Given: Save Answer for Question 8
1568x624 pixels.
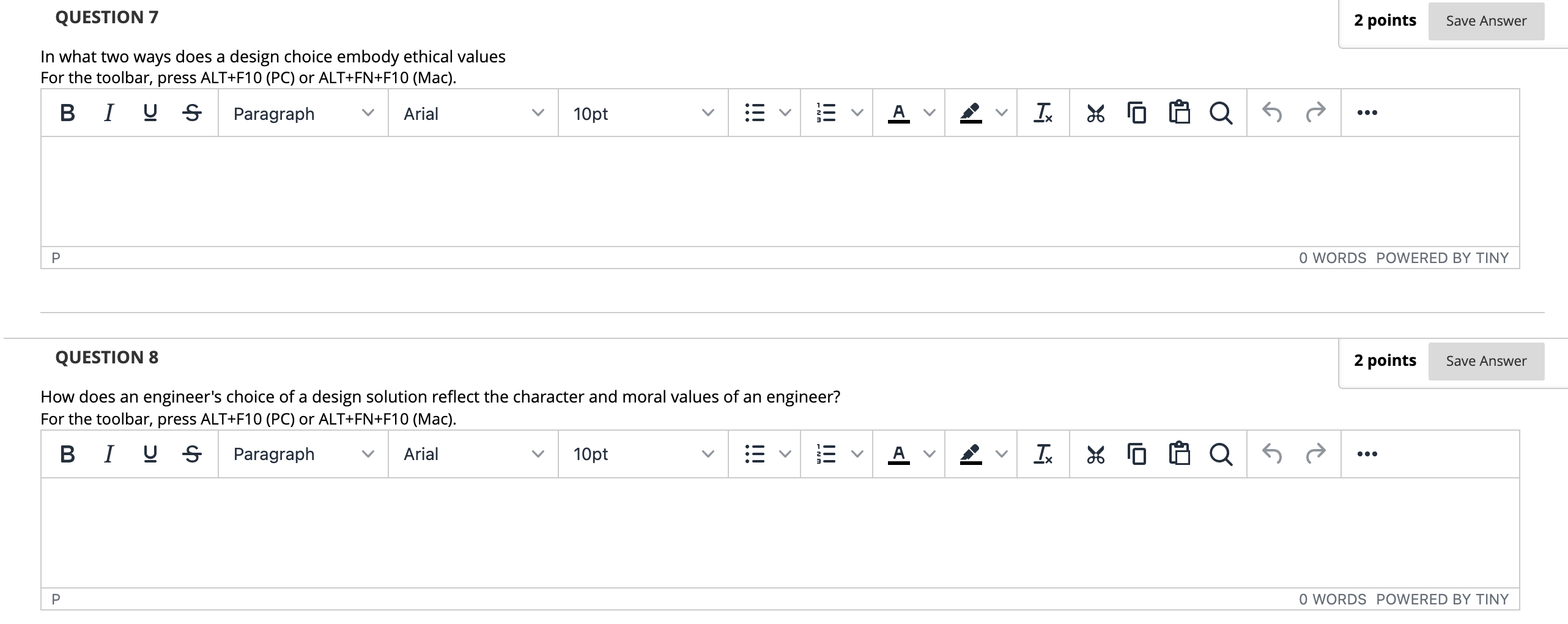Looking at the screenshot, I should click(1486, 362).
